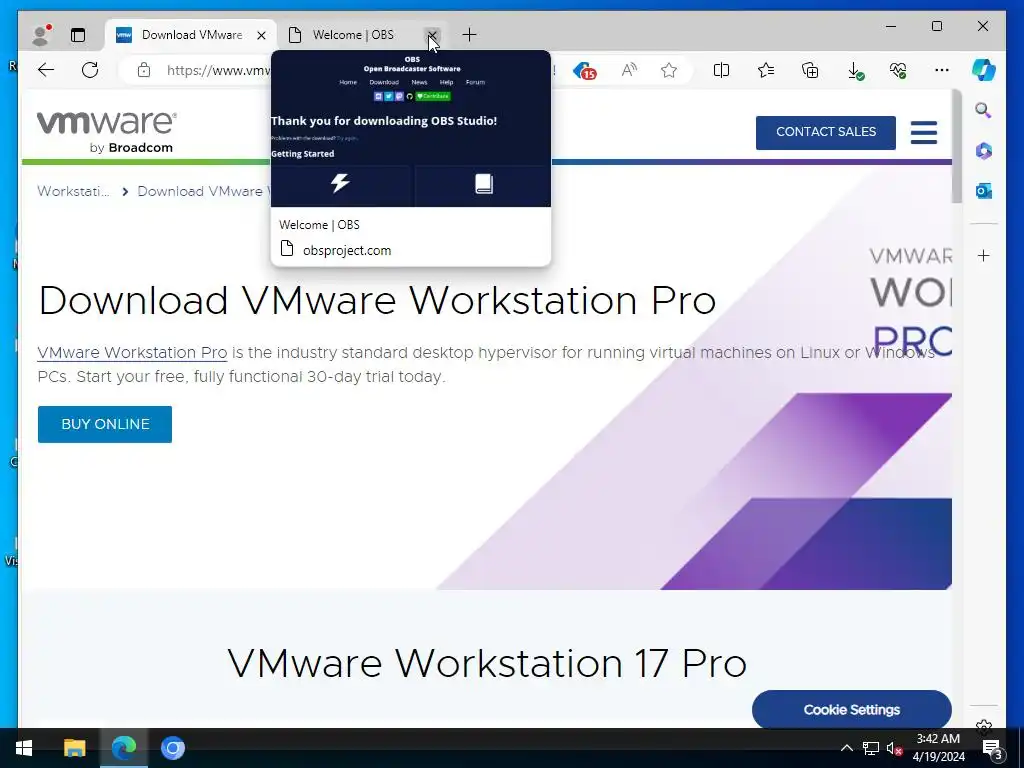This screenshot has width=1024, height=768.
Task: Show hidden system tray icons
Action: [846, 748]
